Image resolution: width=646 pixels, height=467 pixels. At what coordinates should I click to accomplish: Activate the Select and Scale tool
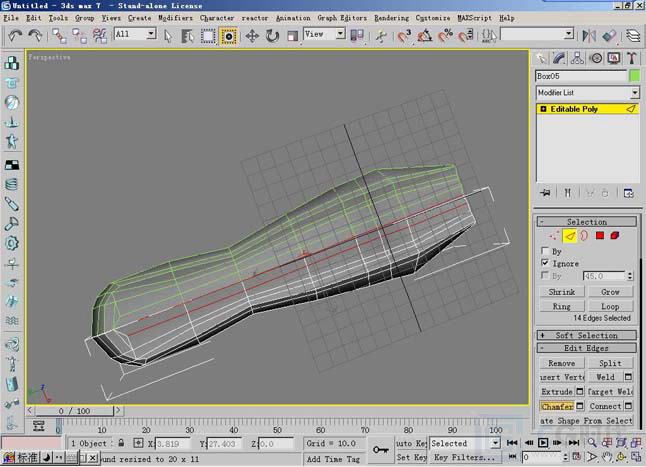click(292, 36)
